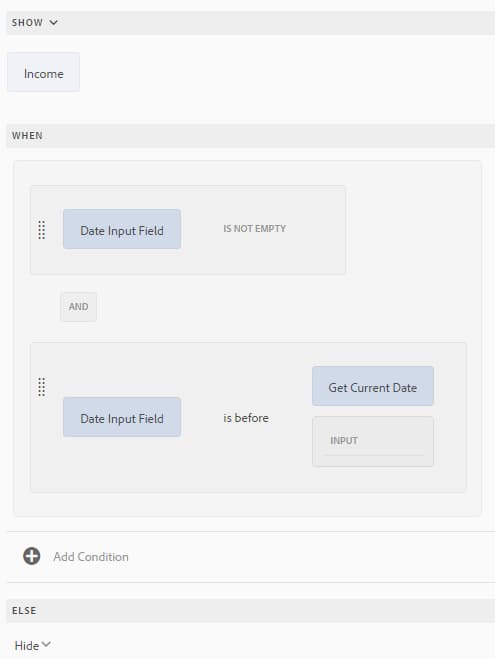Click the Hide dropdown chevron
The width and height of the screenshot is (495, 659).
pos(46,644)
